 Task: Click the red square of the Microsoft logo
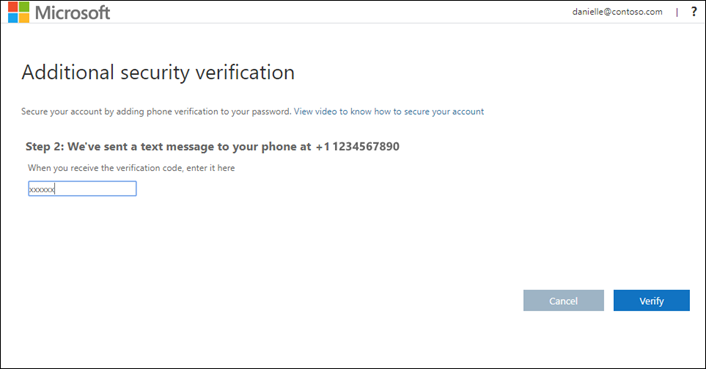tap(13, 7)
